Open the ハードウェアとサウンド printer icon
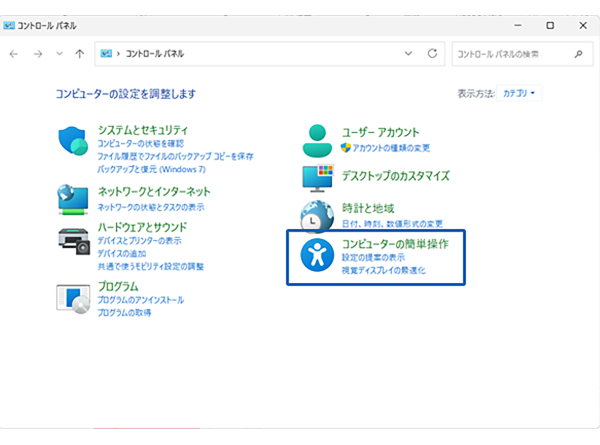 point(74,241)
